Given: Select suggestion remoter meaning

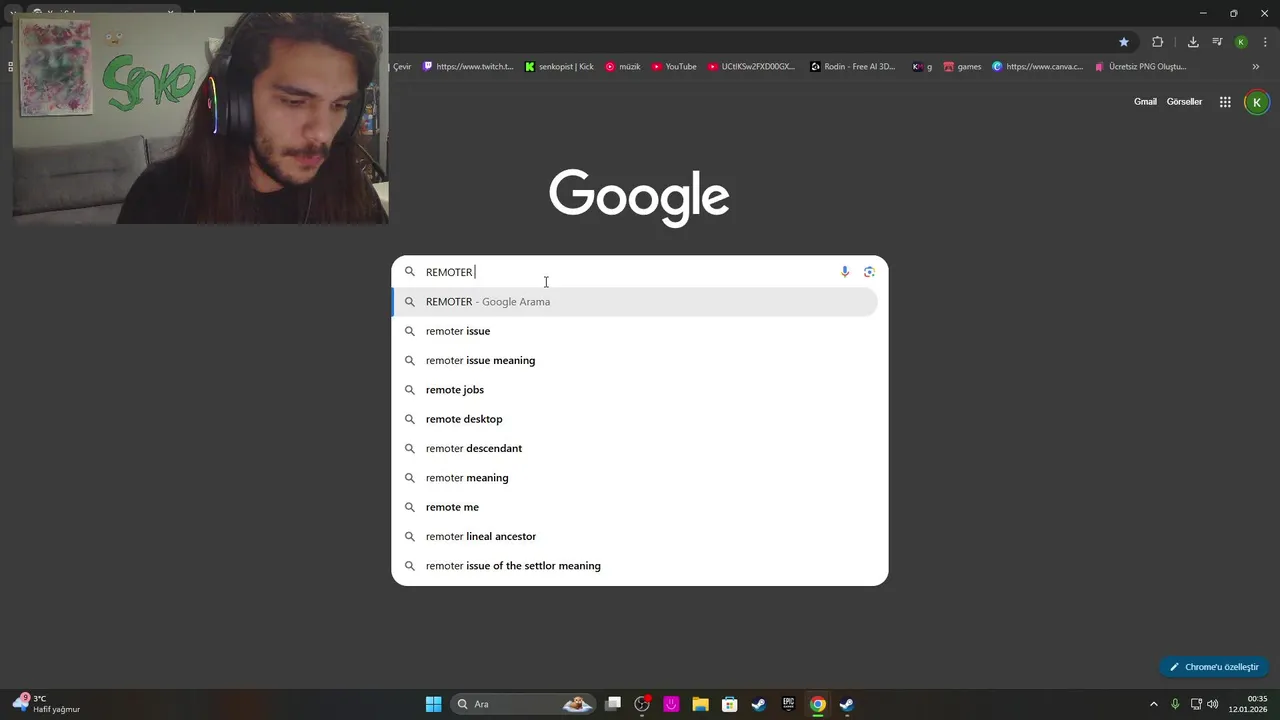Looking at the screenshot, I should [x=640, y=478].
